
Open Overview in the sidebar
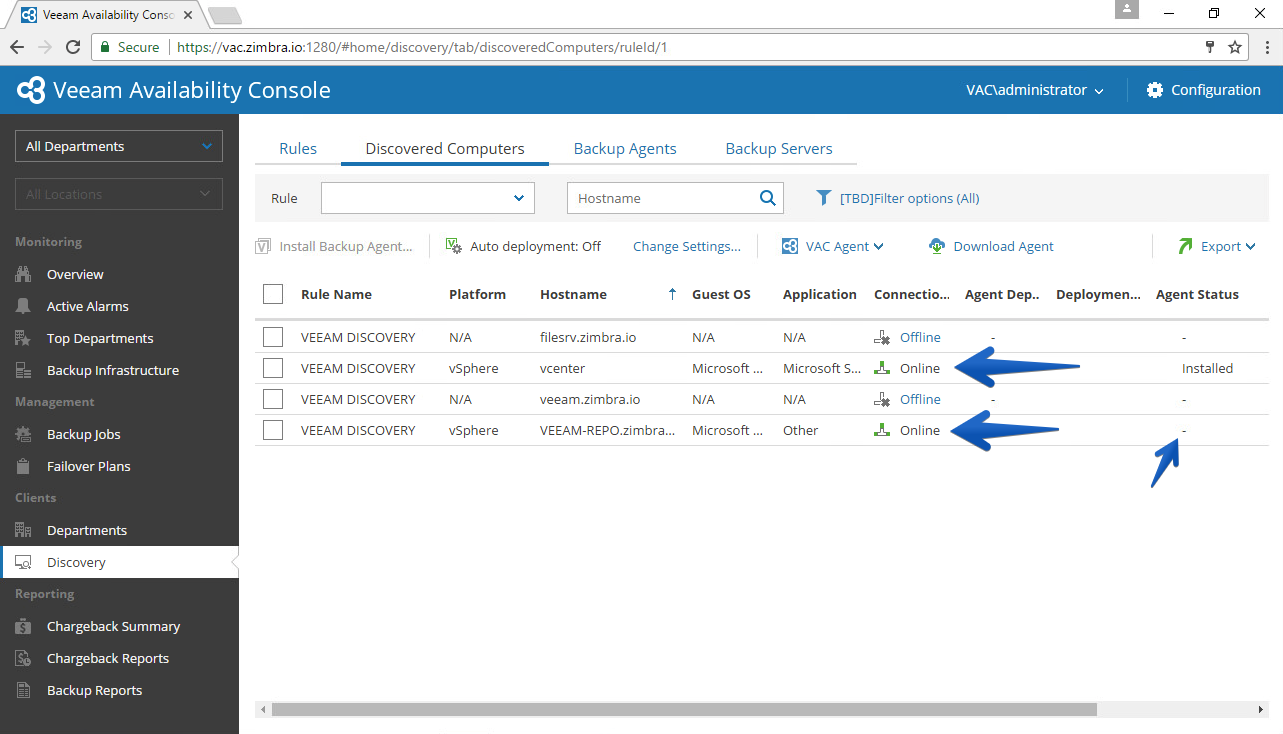[75, 274]
